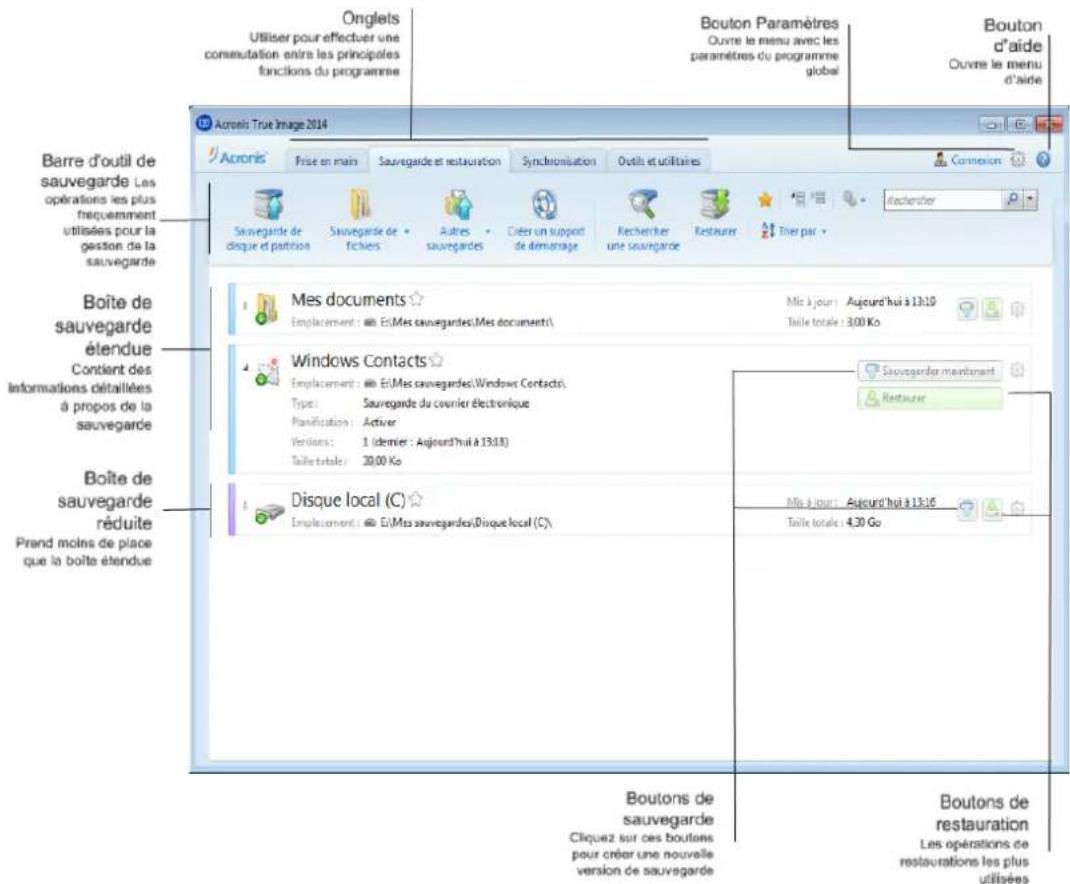
Task: Open the E:\Mes sauvegardes\Windows Contacts\ location
Action: (x=472, y=384)
